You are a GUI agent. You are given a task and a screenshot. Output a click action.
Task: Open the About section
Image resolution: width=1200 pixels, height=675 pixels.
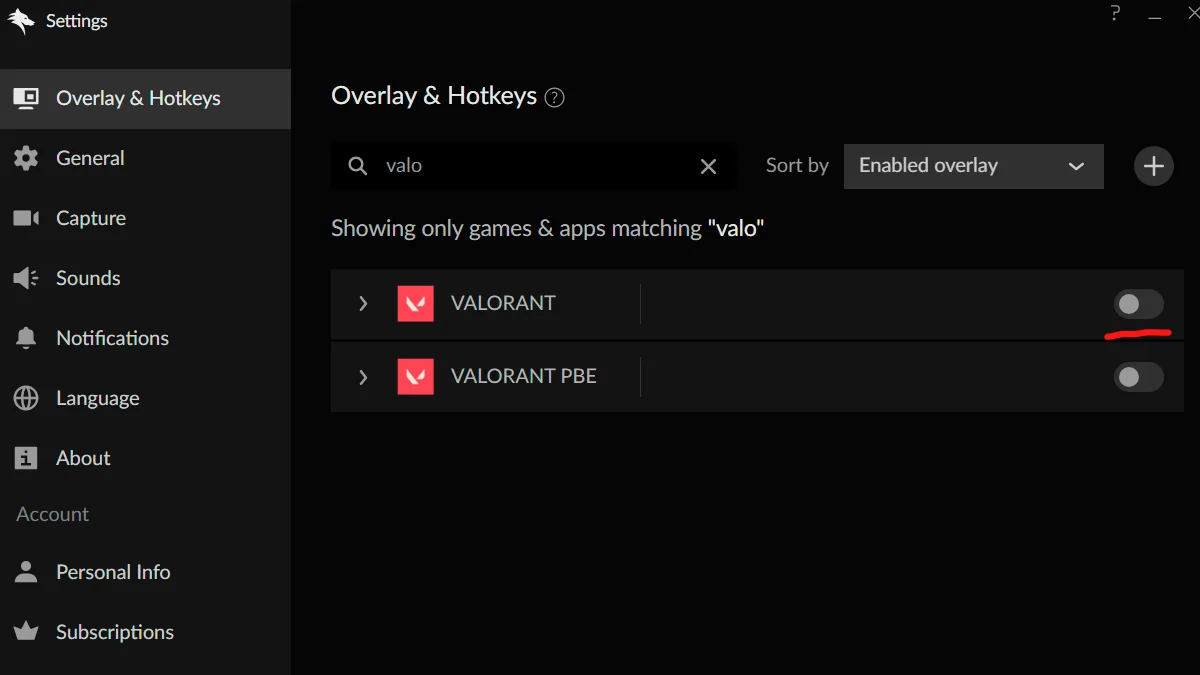[145, 458]
